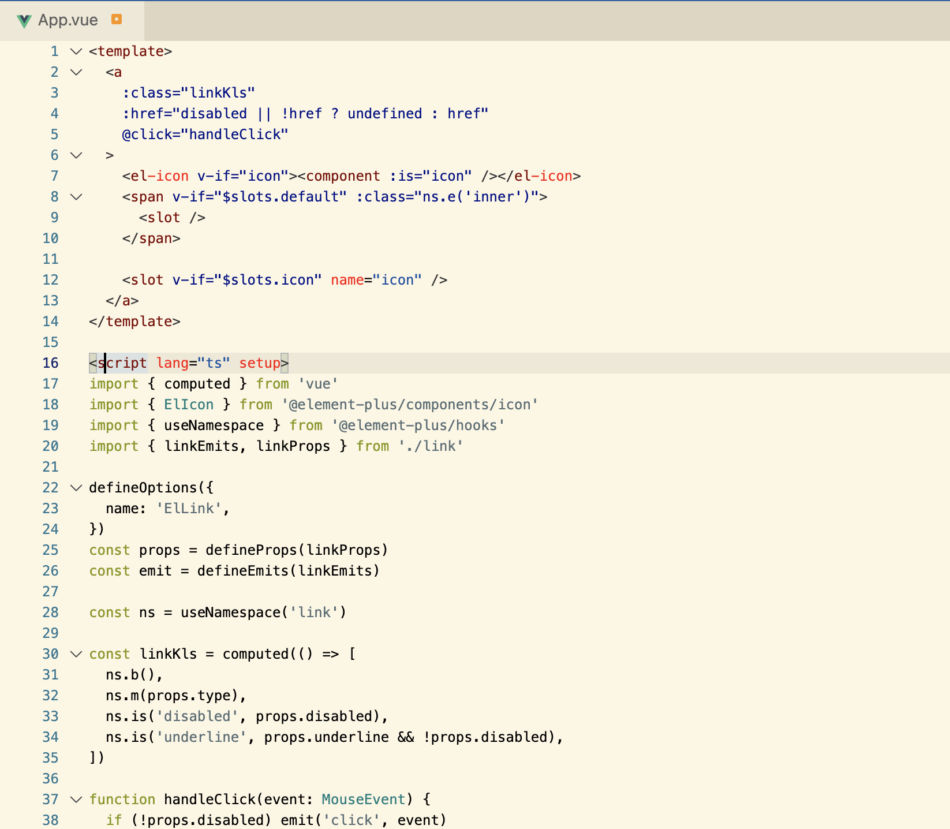Collapse the defineOptions block at line 22
Screen dimensions: 950x829
[x=76, y=488]
